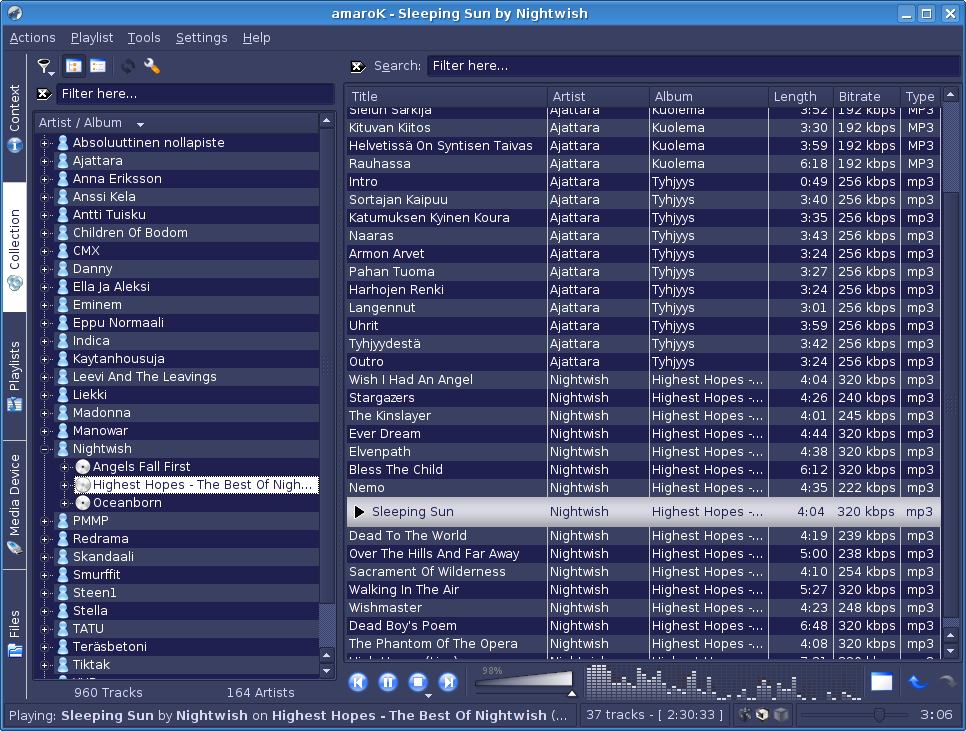Screen dimensions: 966x731
Task: Sort playlist by the Artist column header
Action: tap(598, 97)
